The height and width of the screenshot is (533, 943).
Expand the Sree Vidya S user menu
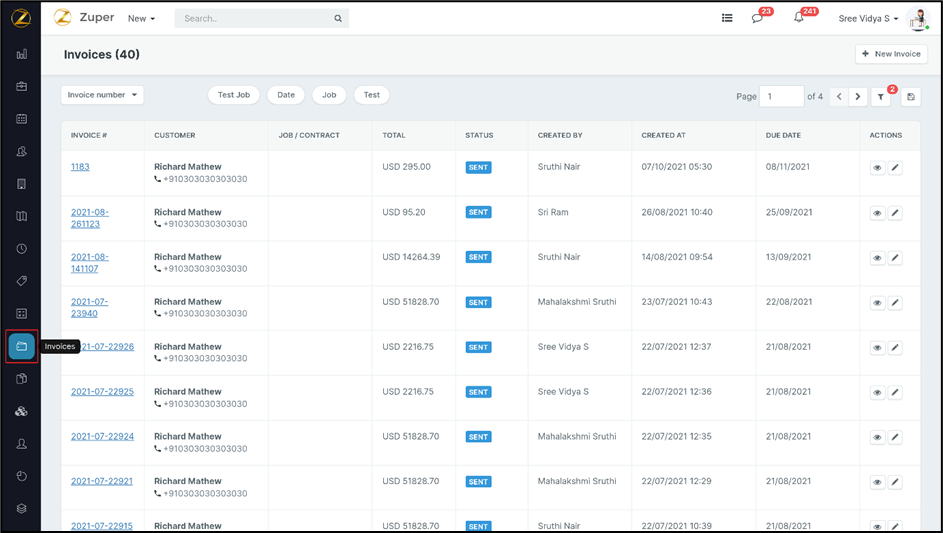[868, 18]
